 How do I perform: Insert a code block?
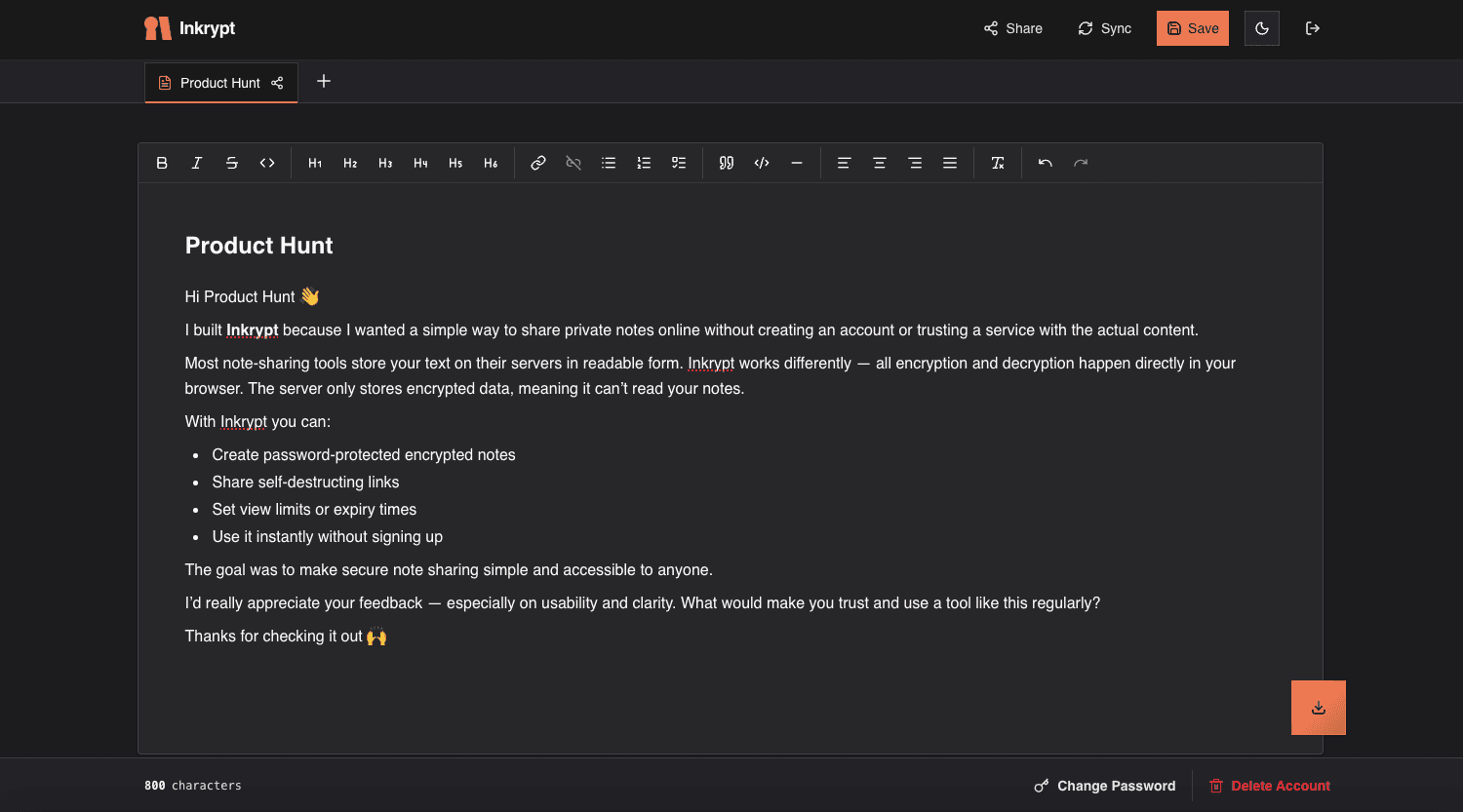coord(762,163)
